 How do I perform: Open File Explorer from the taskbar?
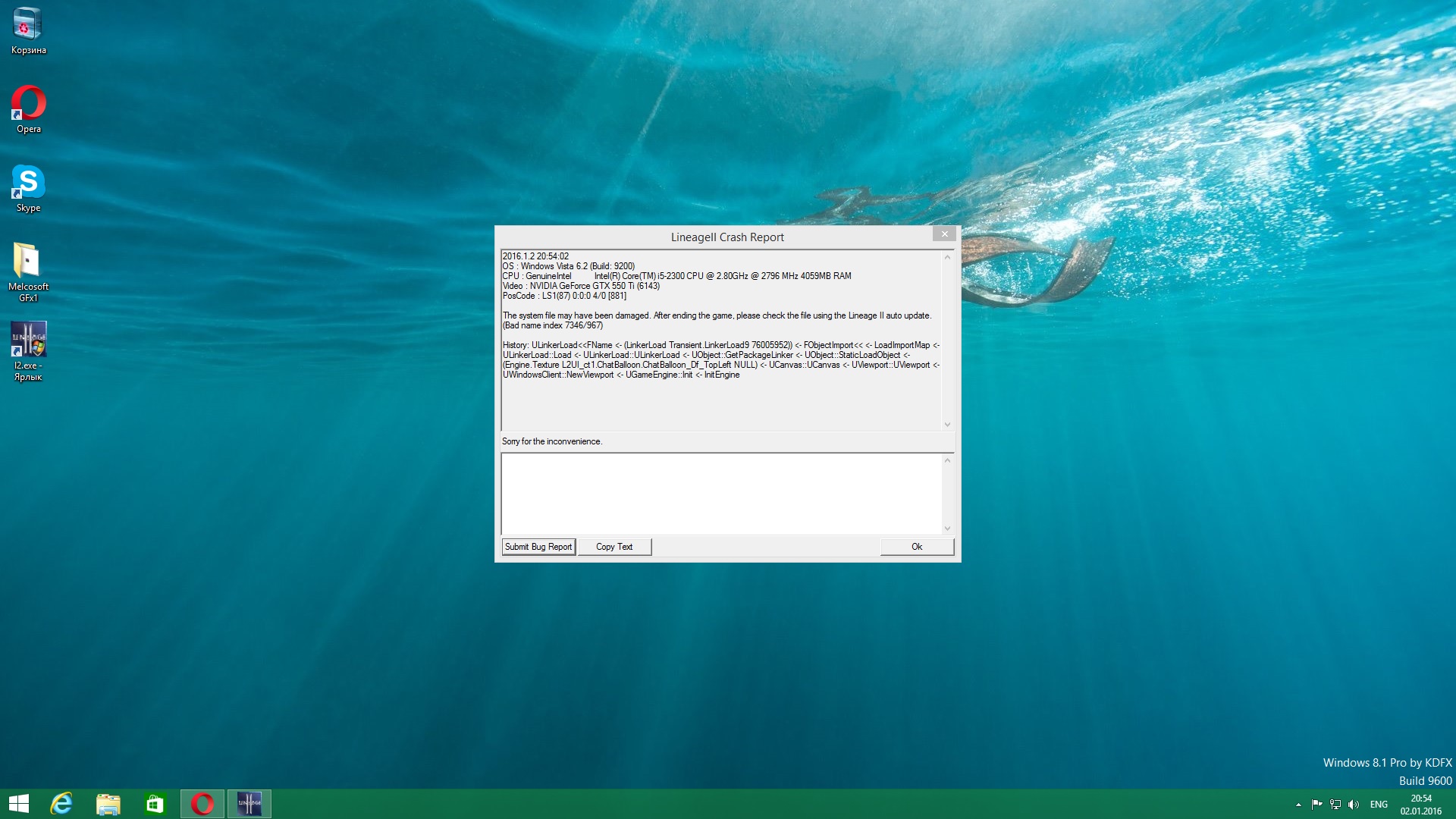coord(108,804)
